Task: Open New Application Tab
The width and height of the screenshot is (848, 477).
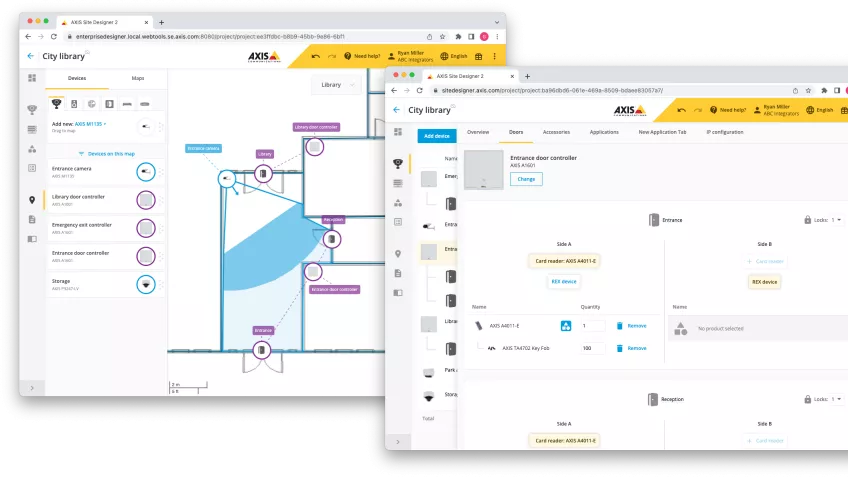Action: [x=662, y=132]
